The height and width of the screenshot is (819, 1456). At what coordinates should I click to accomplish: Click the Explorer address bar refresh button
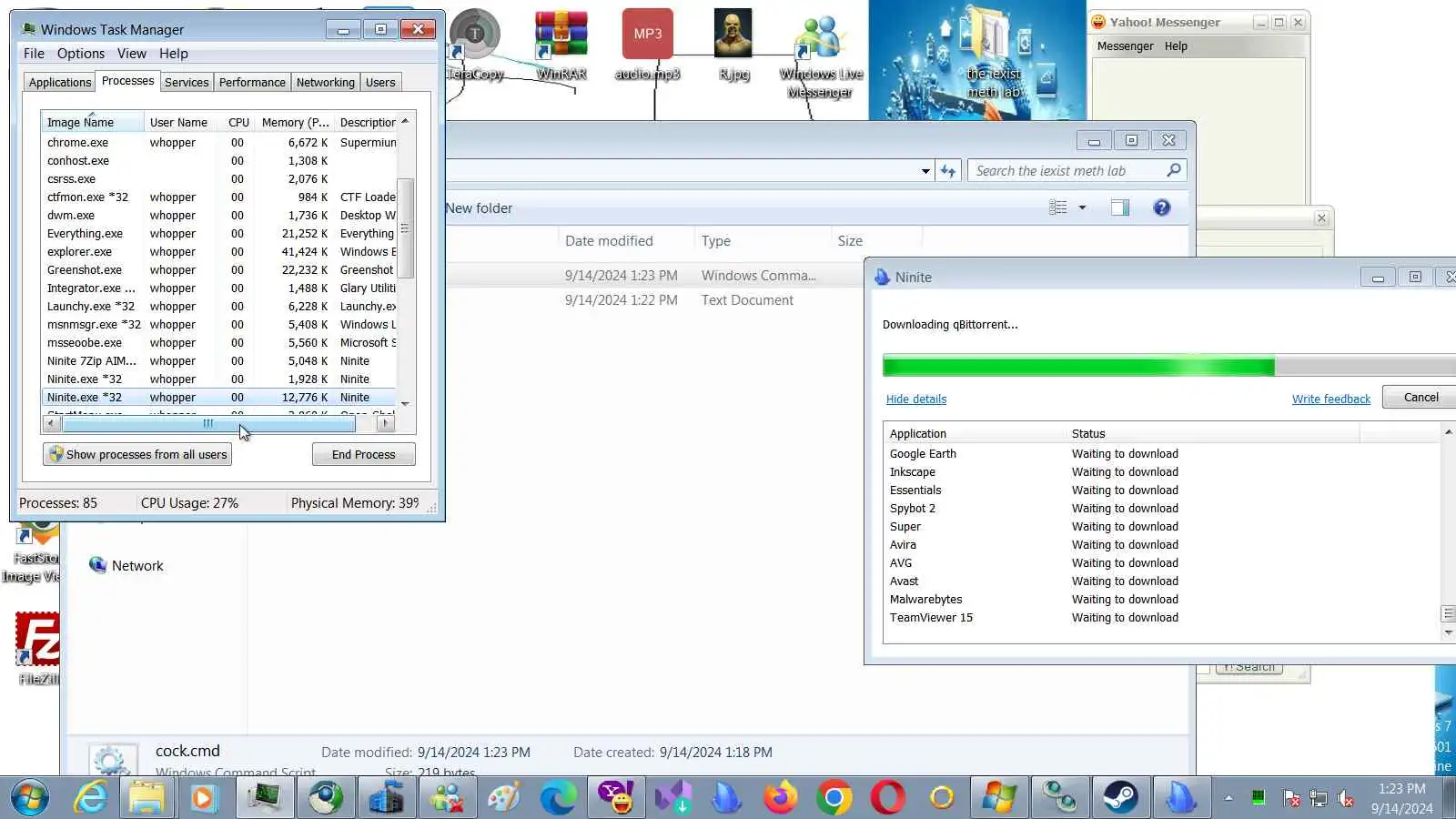pyautogui.click(x=948, y=171)
